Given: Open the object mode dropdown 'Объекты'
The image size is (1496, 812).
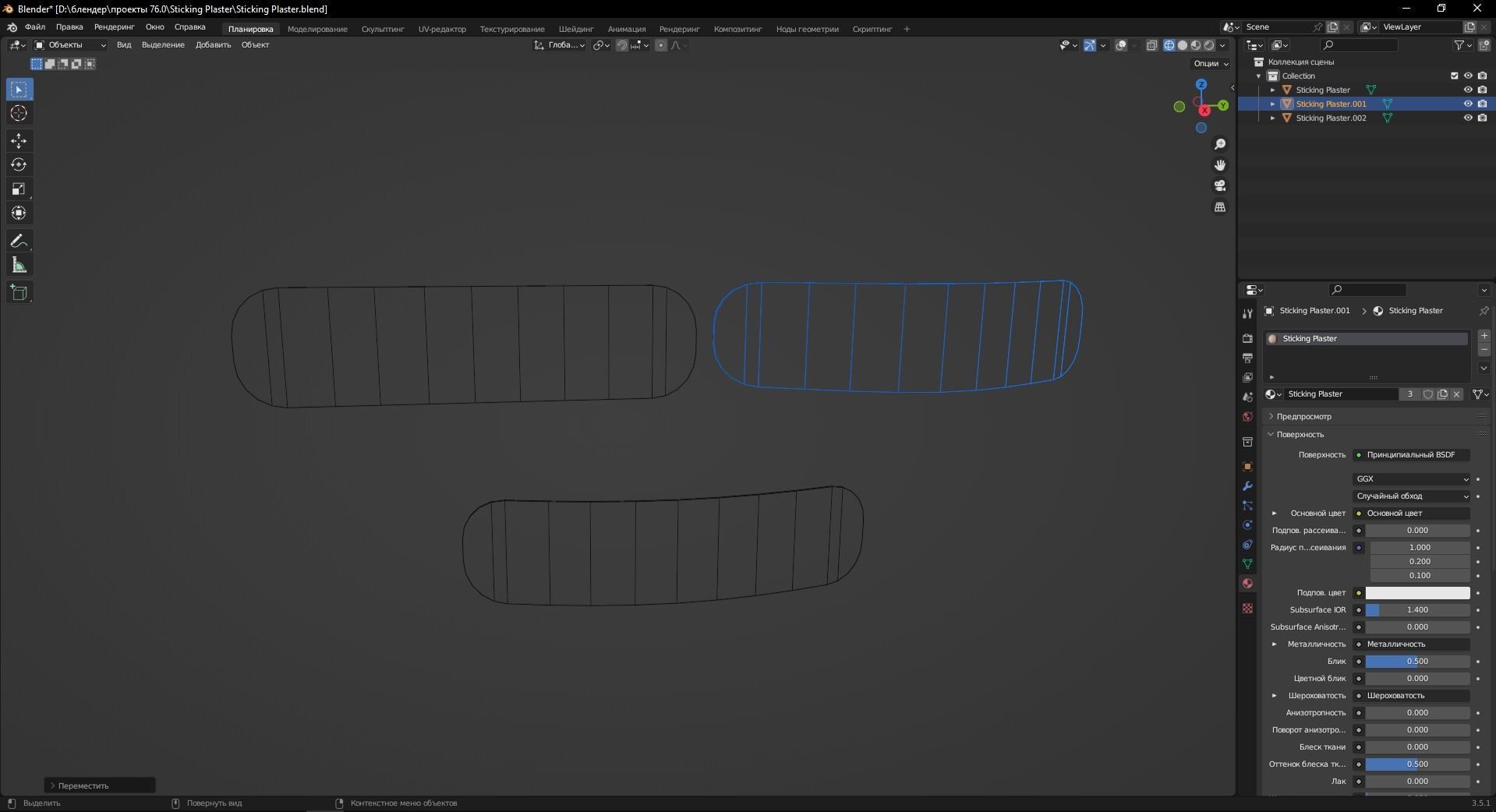Looking at the screenshot, I should [x=70, y=45].
